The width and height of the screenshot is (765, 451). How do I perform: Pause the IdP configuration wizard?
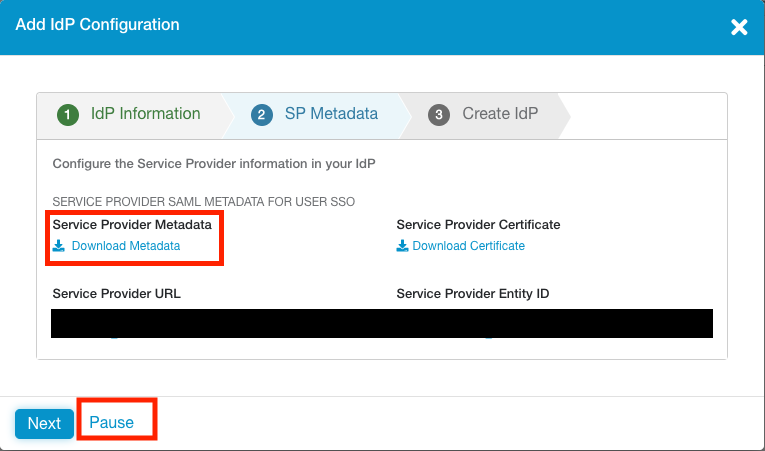pyautogui.click(x=112, y=423)
